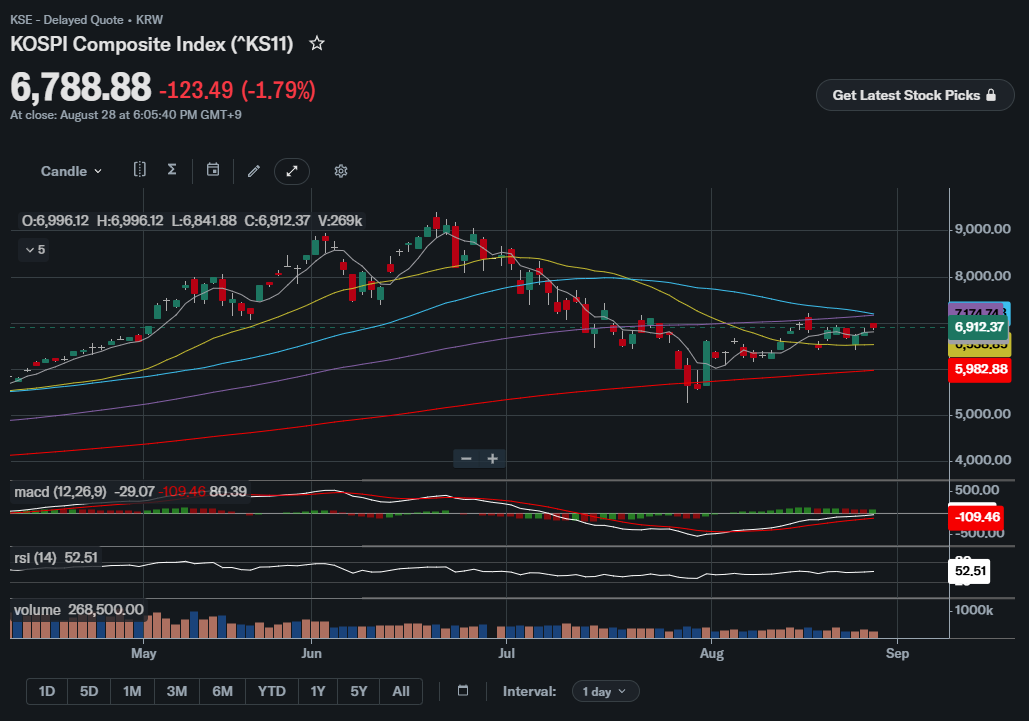The height and width of the screenshot is (721, 1029).
Task: Open the 1 day interval dropdown
Action: [x=605, y=691]
